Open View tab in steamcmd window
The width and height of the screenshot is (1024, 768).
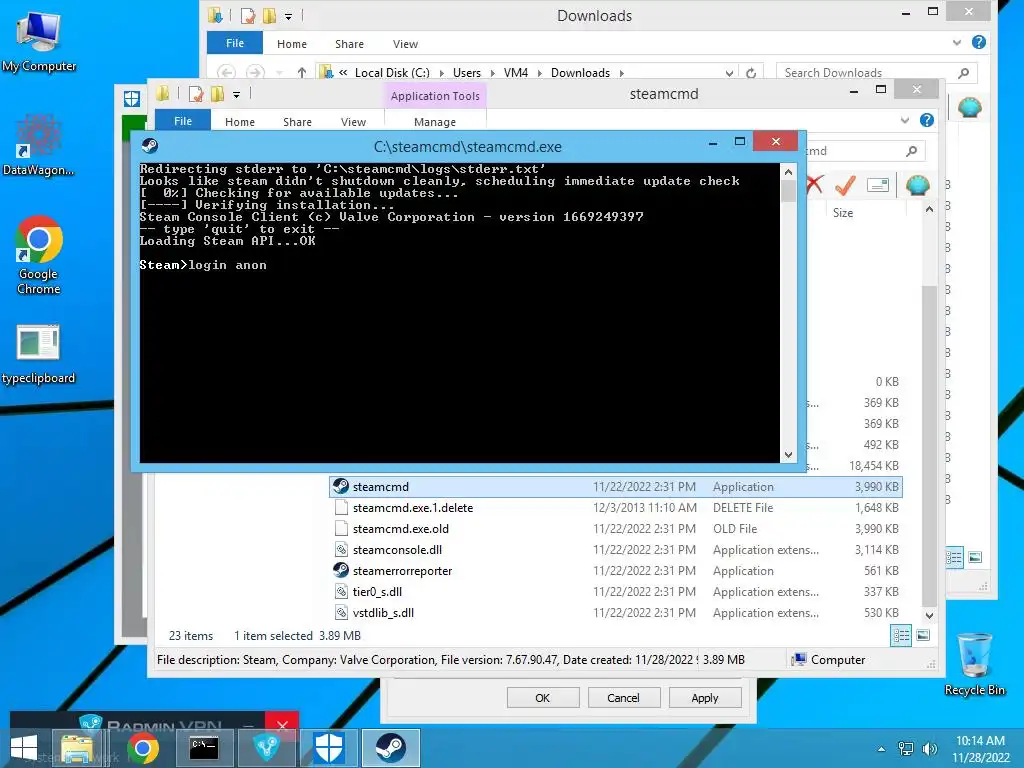pyautogui.click(x=353, y=122)
